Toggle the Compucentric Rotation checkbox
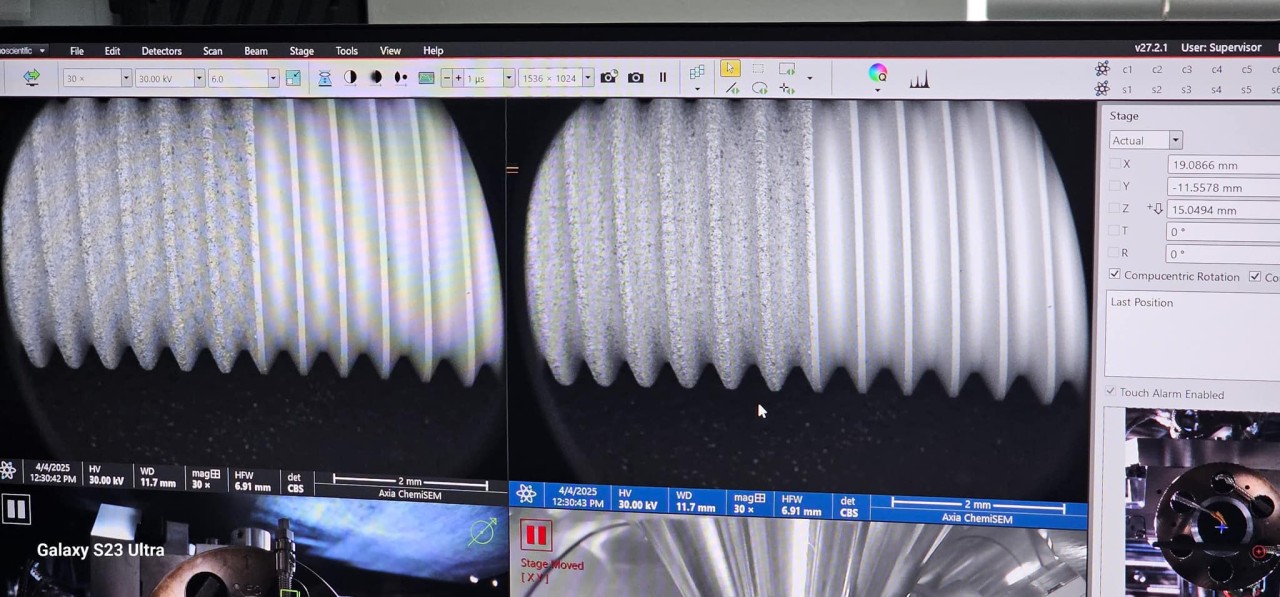The height and width of the screenshot is (597, 1280). (x=1114, y=275)
